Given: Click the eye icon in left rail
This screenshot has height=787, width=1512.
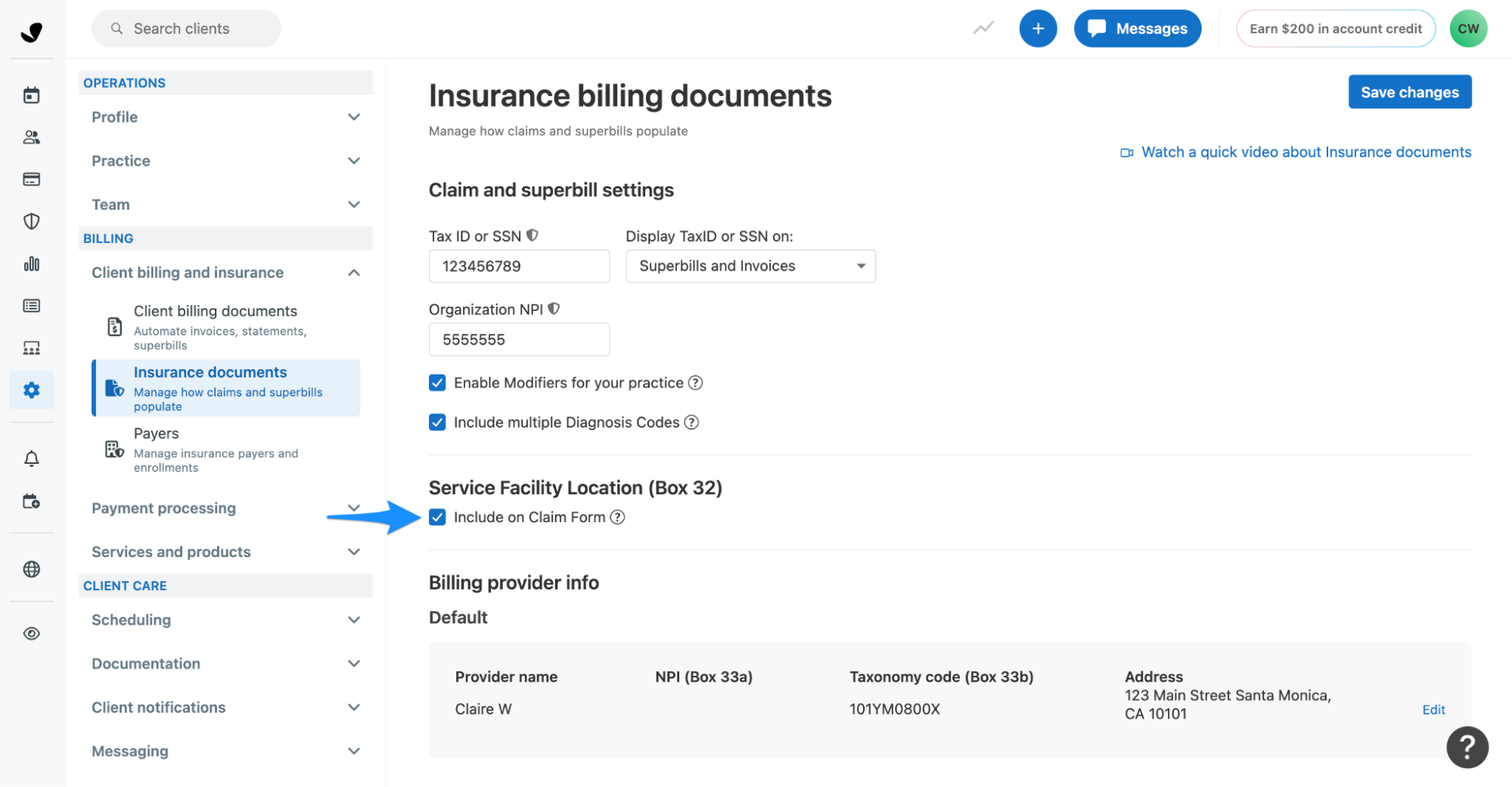Looking at the screenshot, I should coord(31,633).
